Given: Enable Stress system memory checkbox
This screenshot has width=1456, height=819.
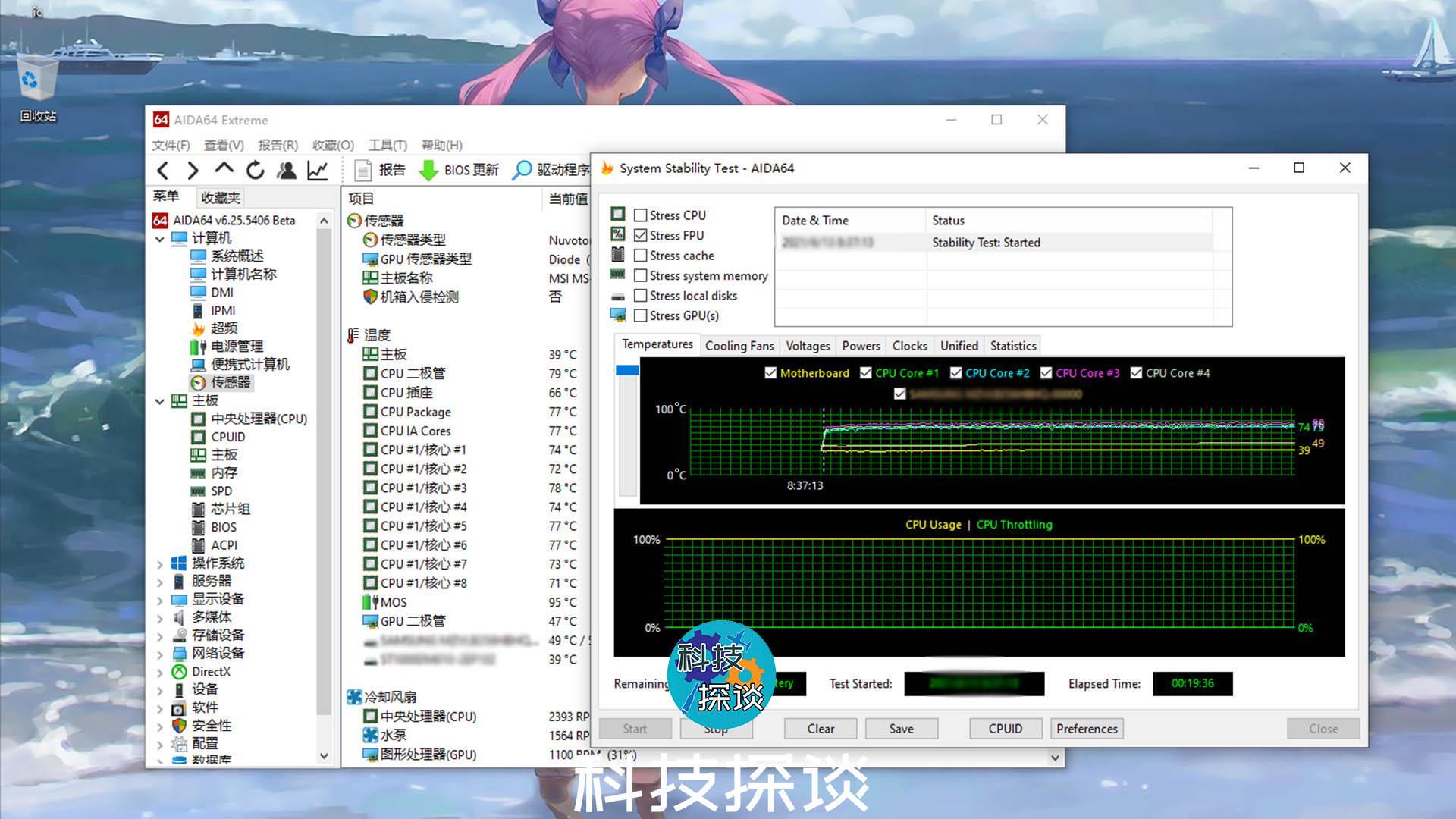Looking at the screenshot, I should [641, 275].
